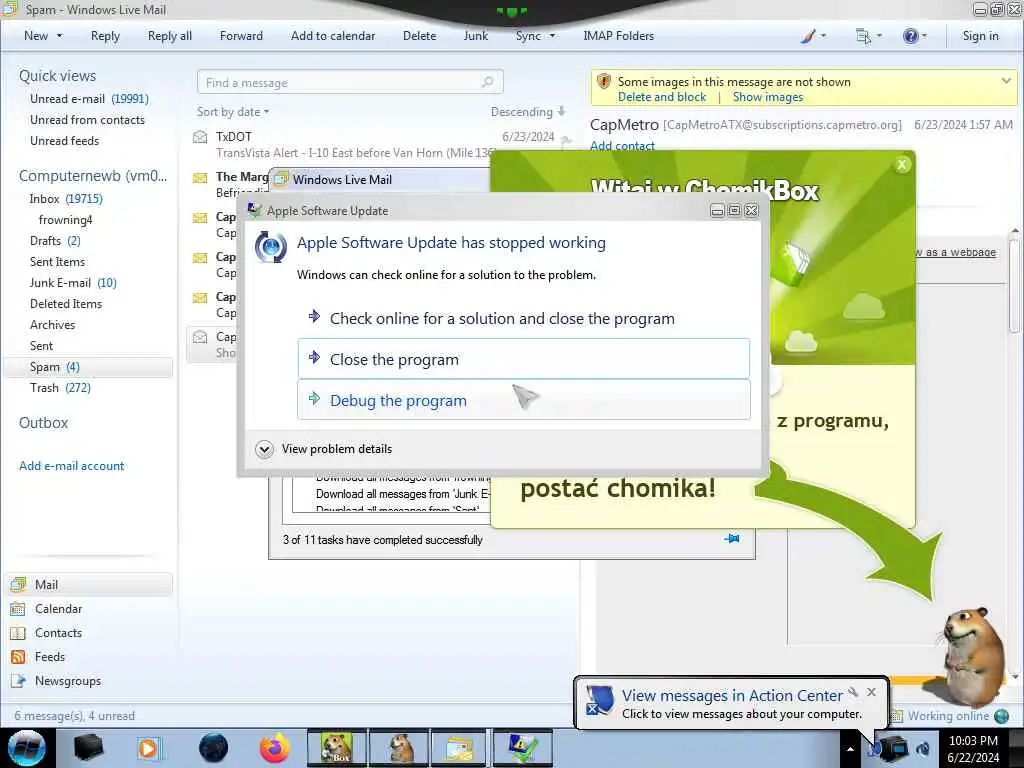This screenshot has height=768, width=1024.
Task: Open the frowning4 subfolder
Action: click(65, 219)
